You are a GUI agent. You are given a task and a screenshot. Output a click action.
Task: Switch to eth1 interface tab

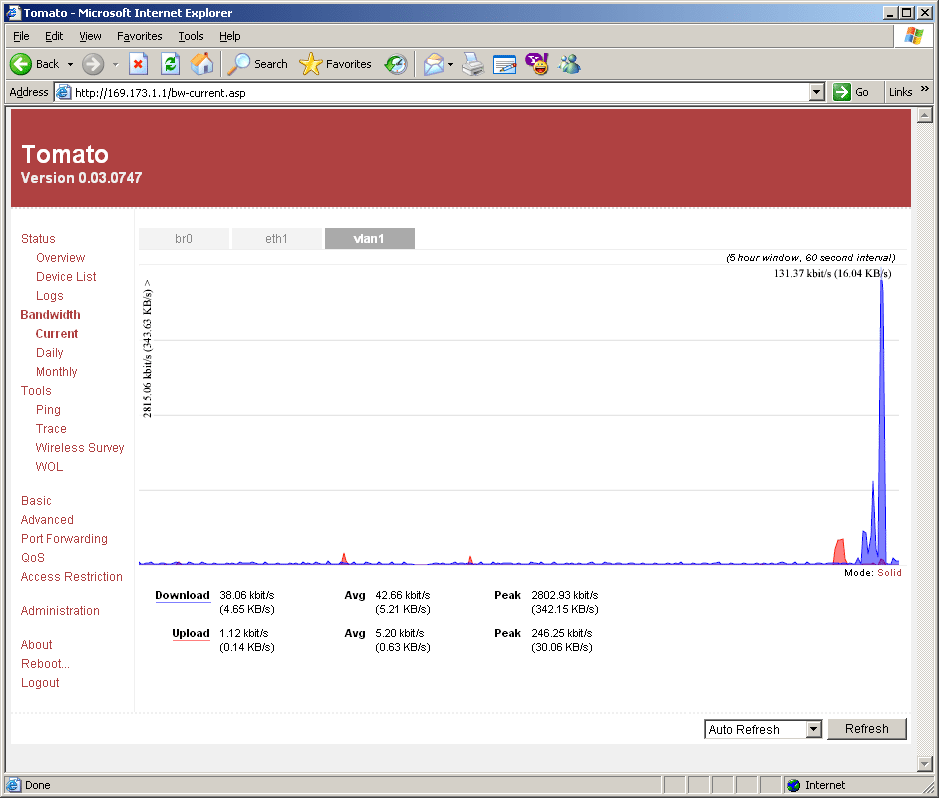(277, 238)
